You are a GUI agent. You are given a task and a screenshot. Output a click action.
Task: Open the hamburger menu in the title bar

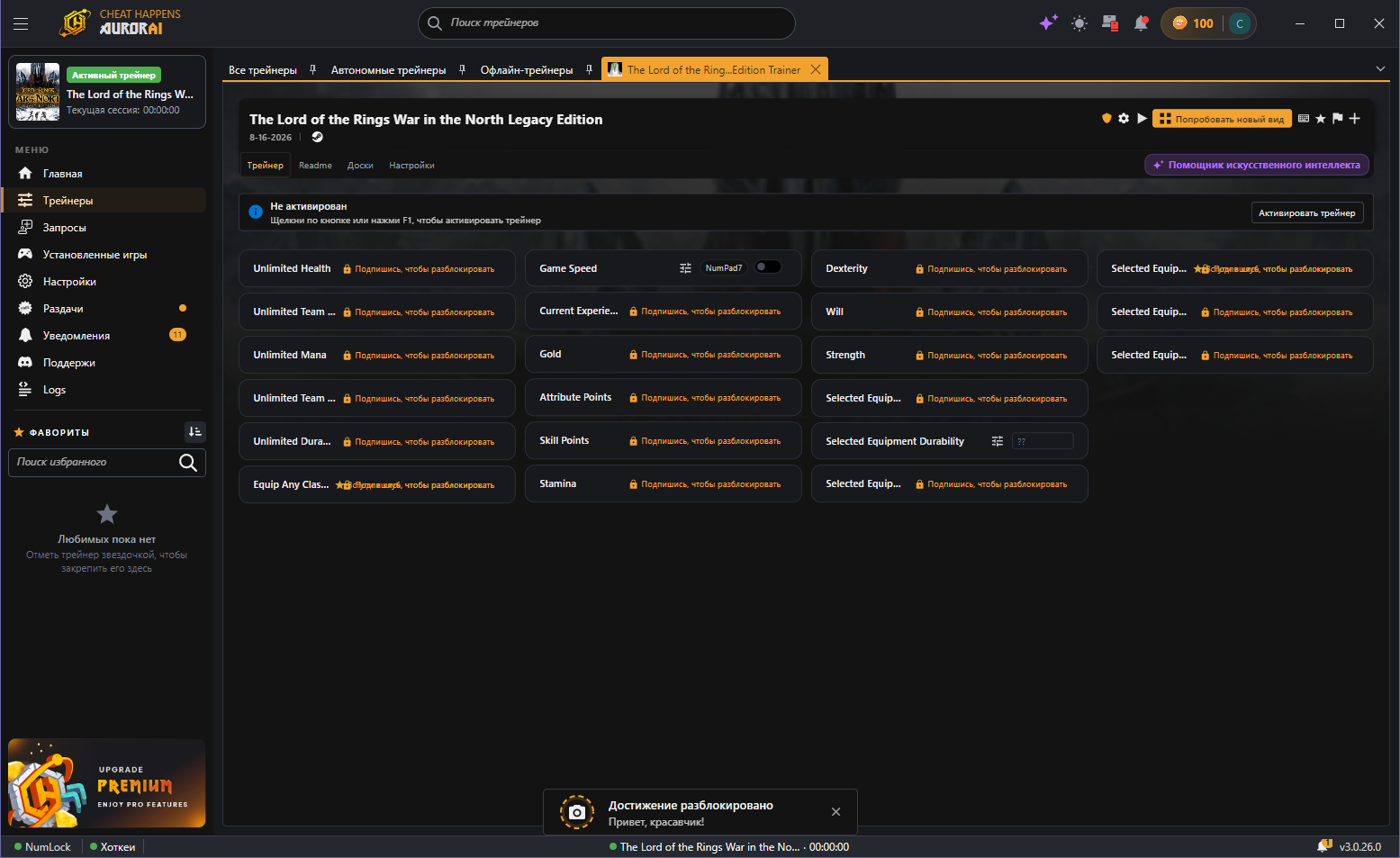[x=21, y=23]
